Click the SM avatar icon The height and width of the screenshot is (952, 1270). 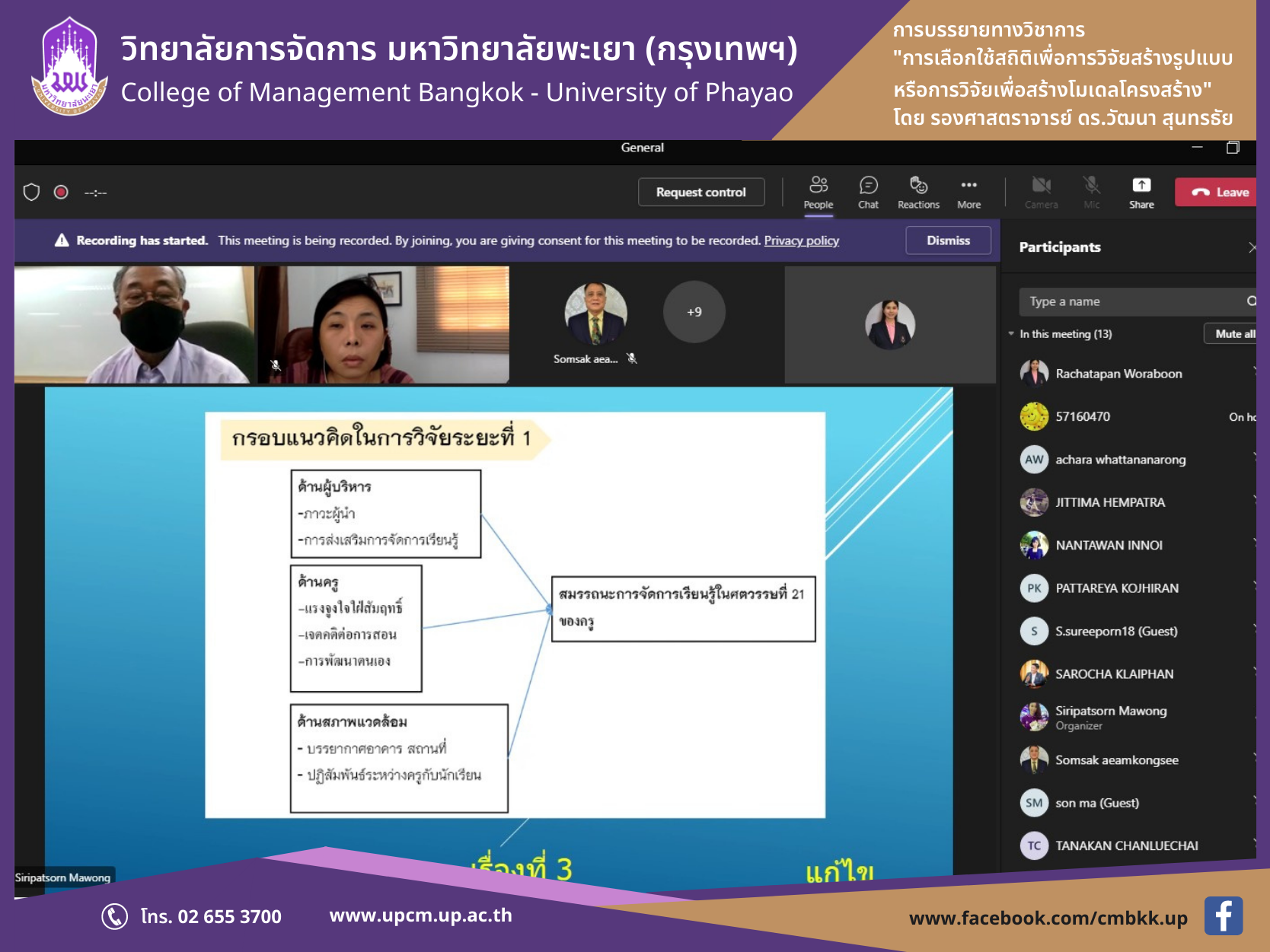1034,802
